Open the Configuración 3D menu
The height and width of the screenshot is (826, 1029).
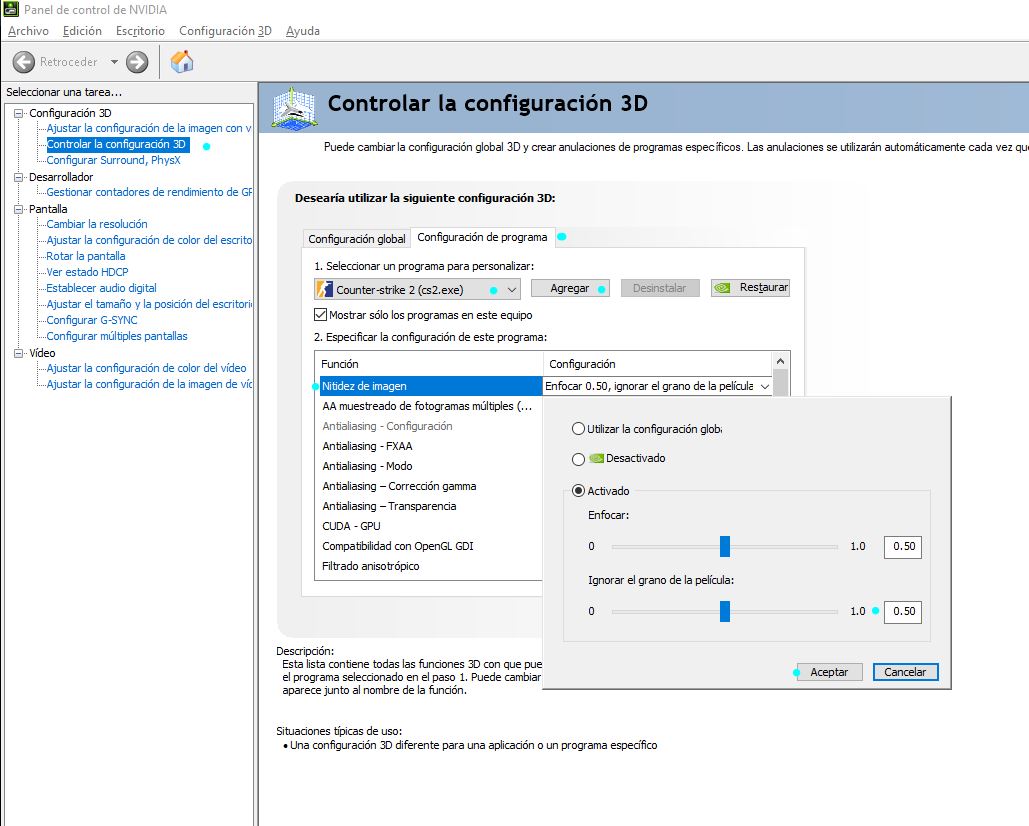pos(225,31)
